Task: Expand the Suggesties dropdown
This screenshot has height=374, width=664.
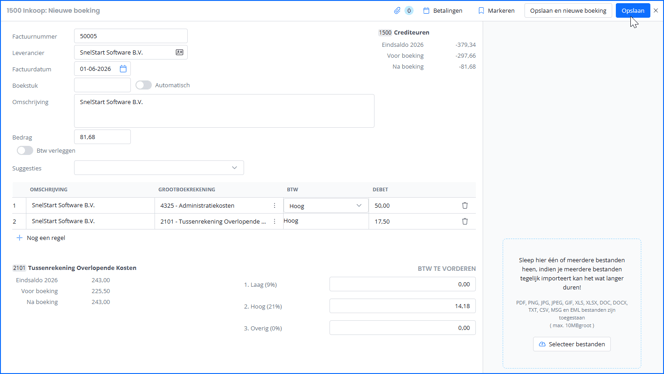Action: [x=159, y=168]
